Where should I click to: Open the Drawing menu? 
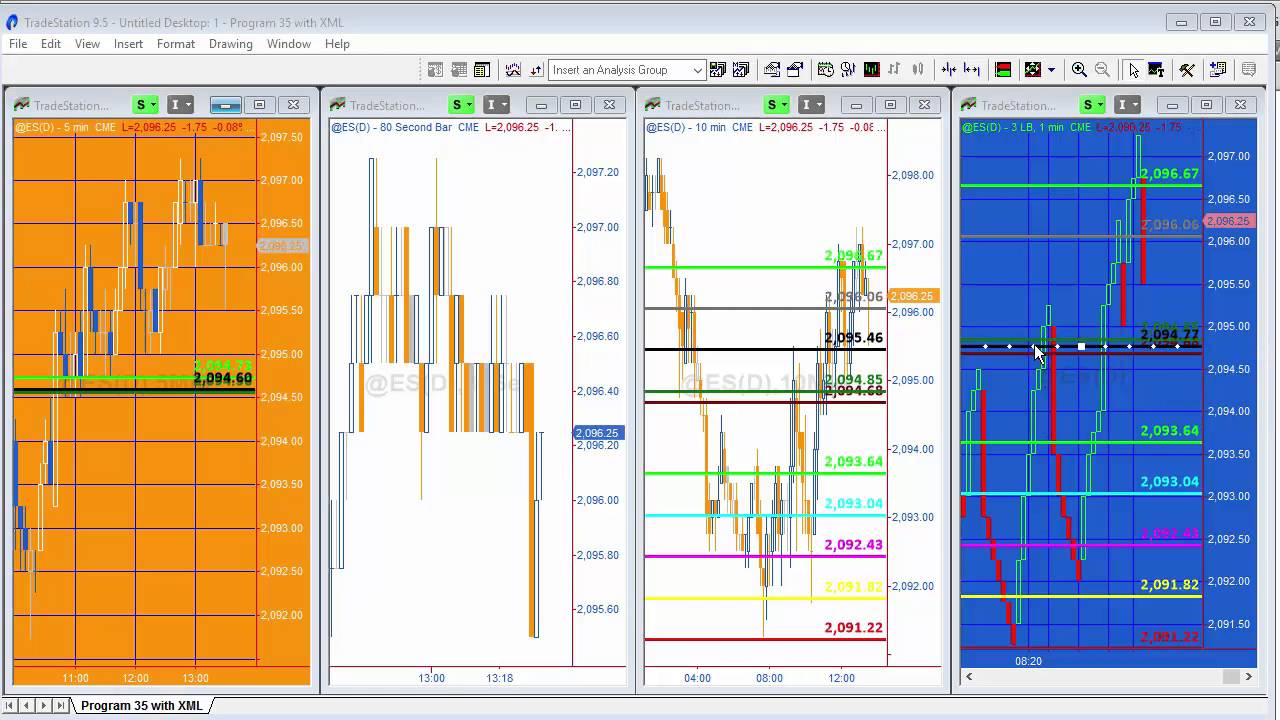231,44
